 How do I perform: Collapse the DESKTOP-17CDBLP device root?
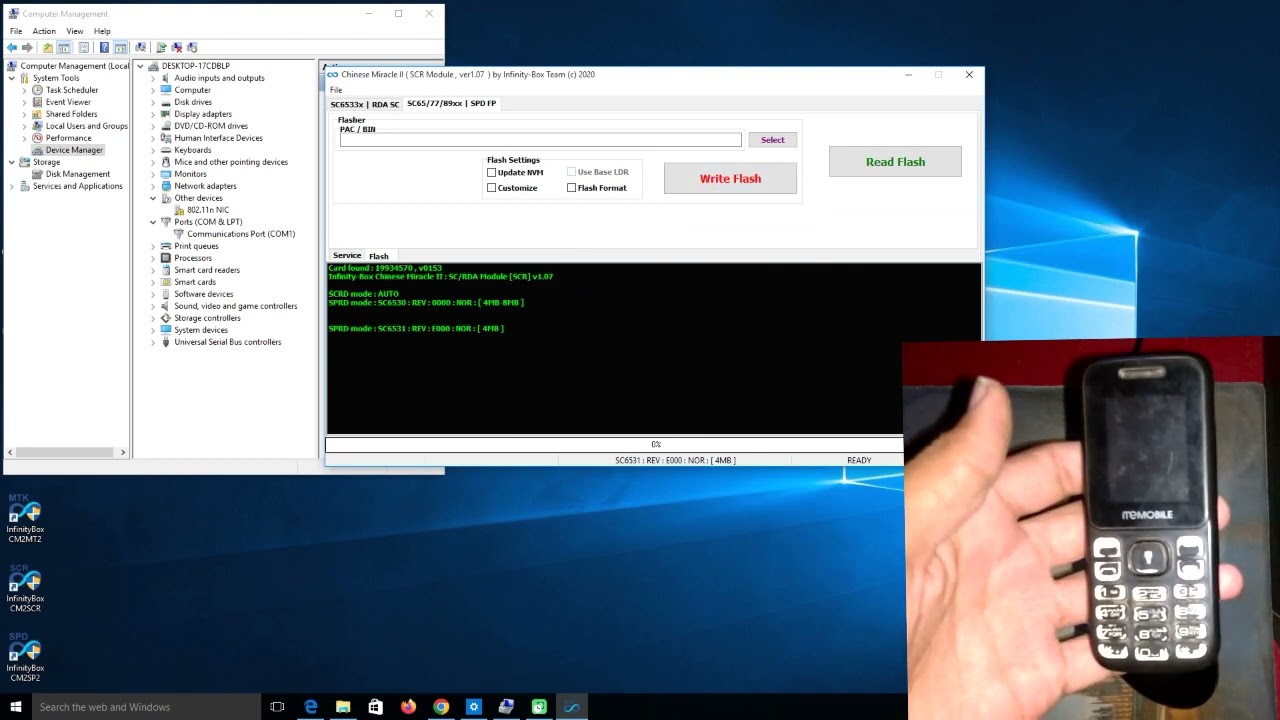click(x=141, y=66)
